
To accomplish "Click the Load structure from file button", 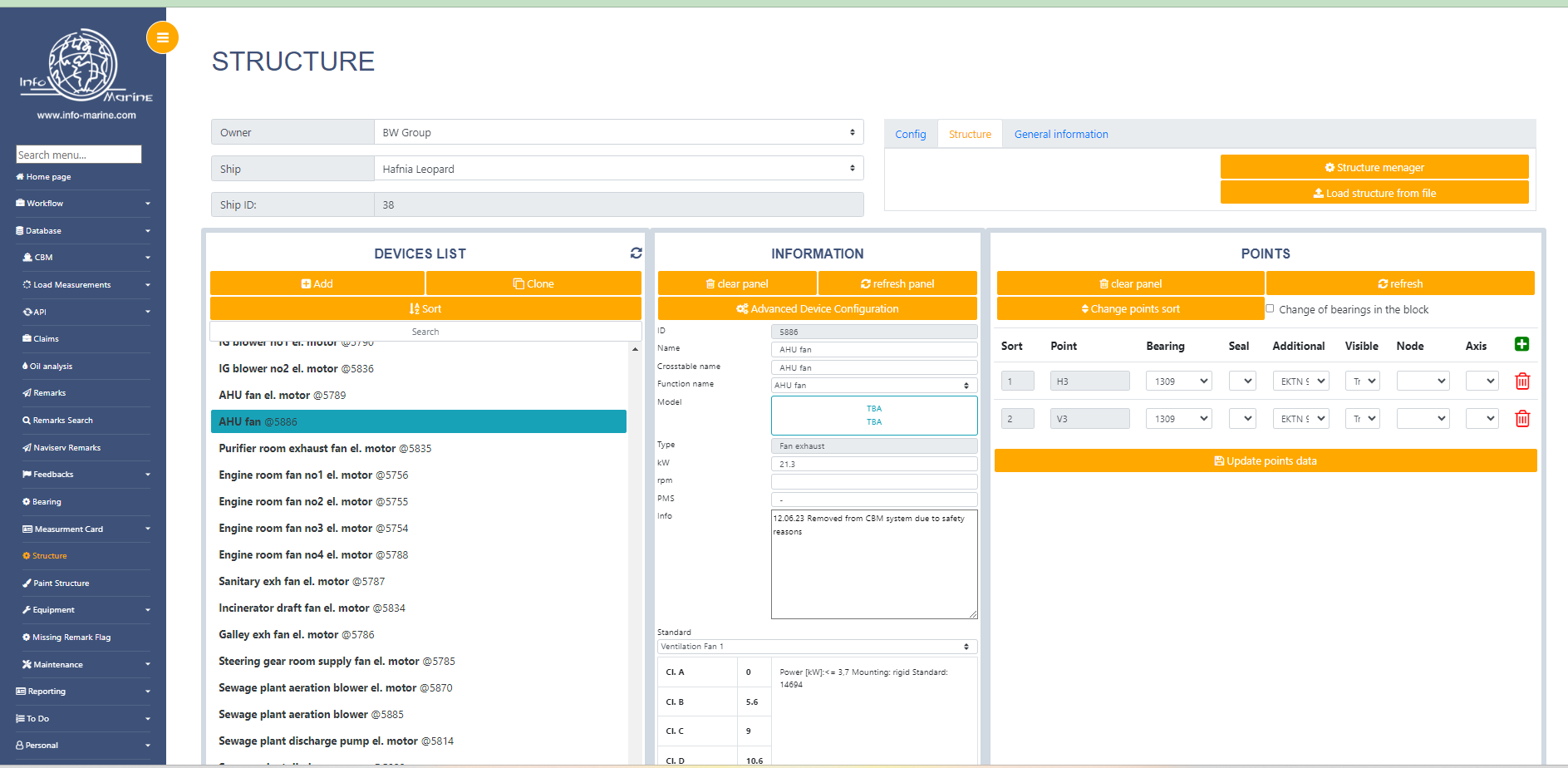I will (1374, 194).
